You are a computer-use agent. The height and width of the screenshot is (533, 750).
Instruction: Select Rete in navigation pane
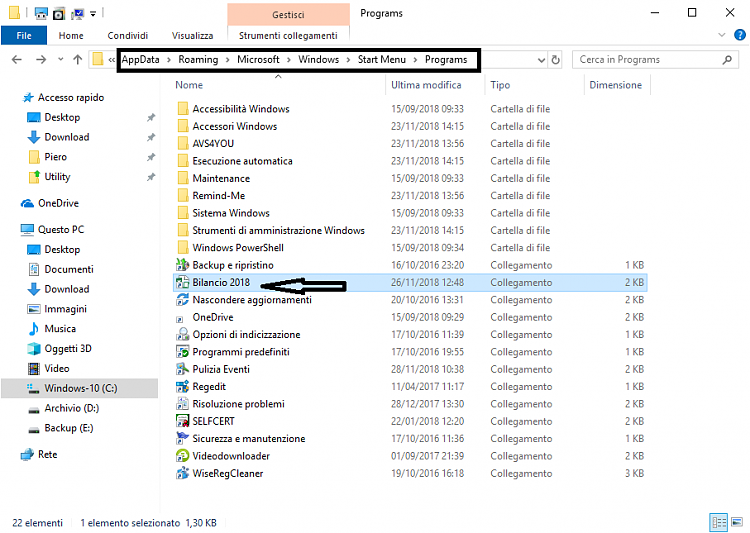coord(47,454)
